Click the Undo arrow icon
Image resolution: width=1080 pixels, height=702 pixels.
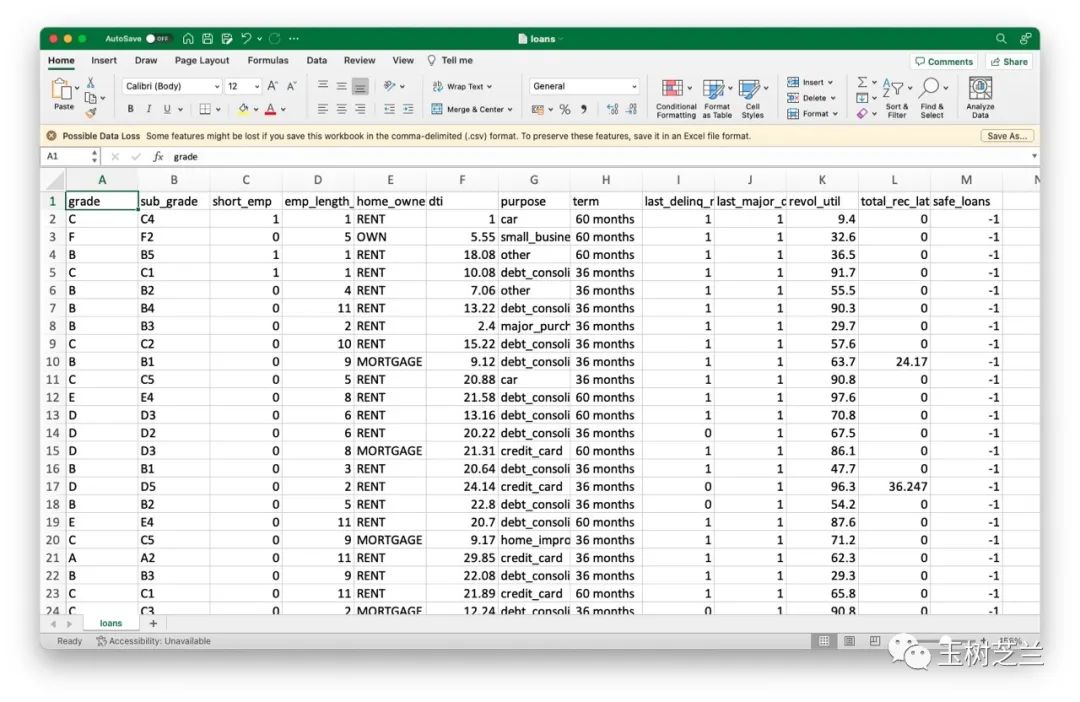click(247, 39)
